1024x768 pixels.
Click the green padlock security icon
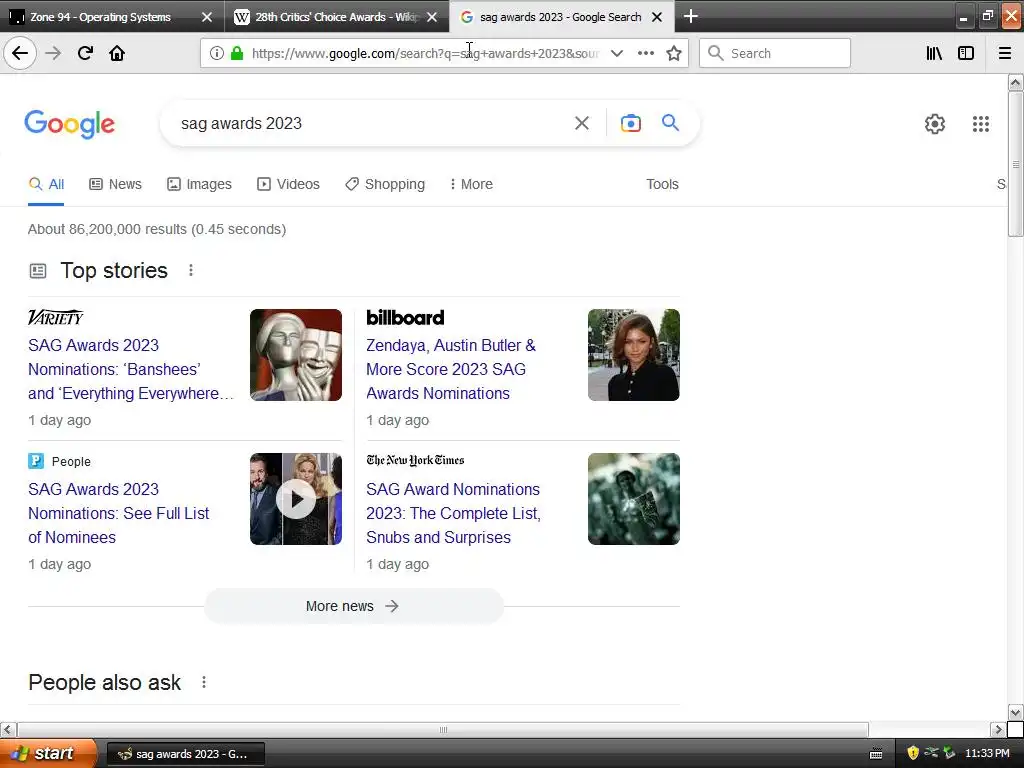tap(237, 53)
